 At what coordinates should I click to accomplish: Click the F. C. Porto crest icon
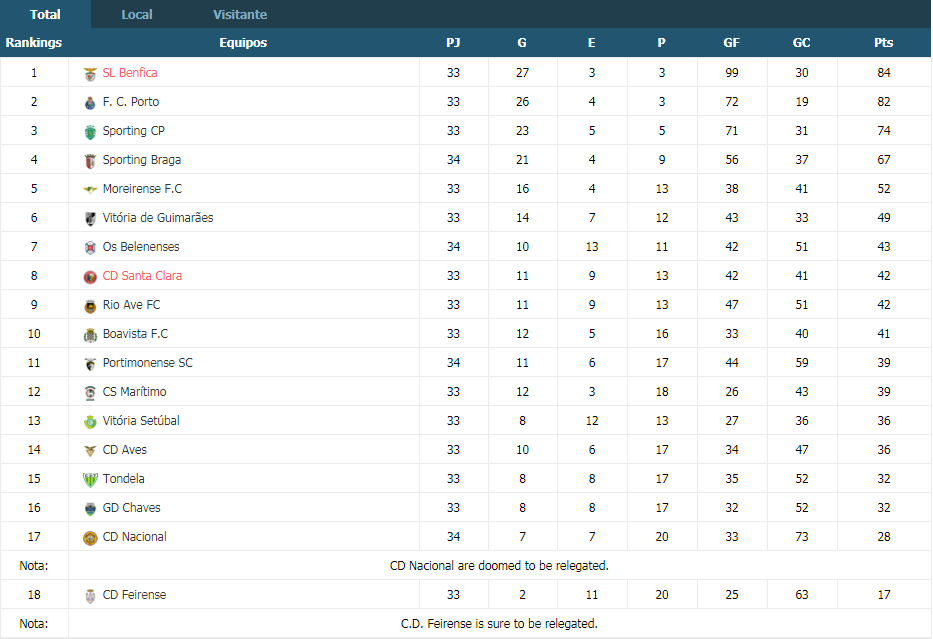point(90,103)
